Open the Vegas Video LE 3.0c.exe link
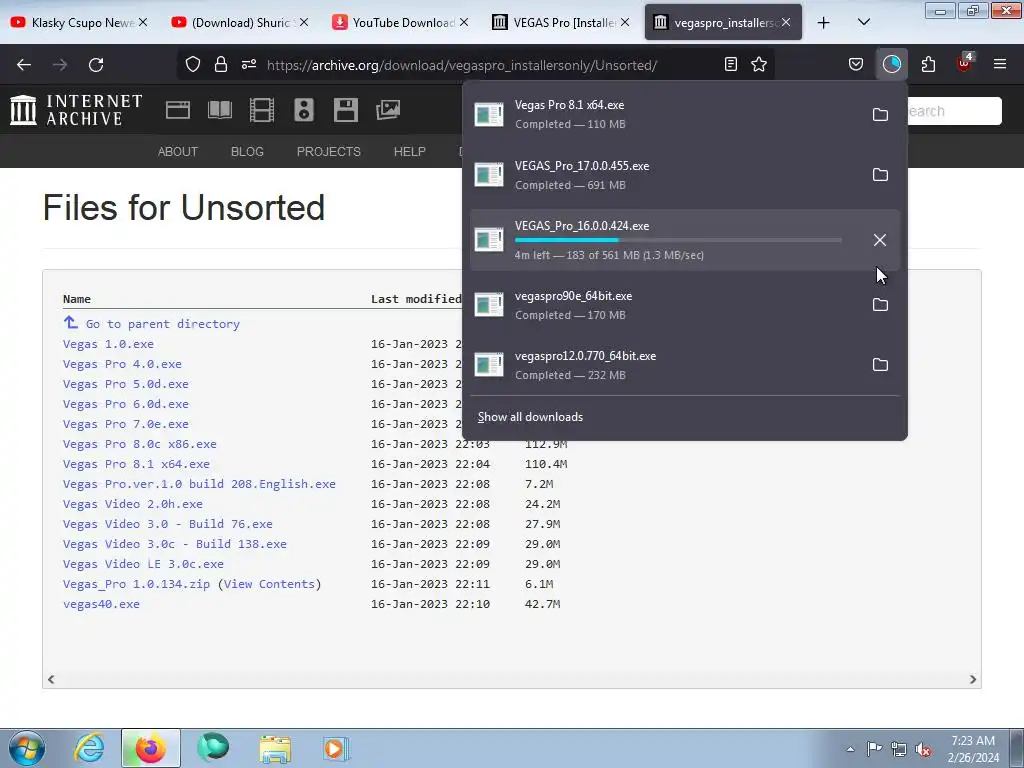 coord(143,564)
